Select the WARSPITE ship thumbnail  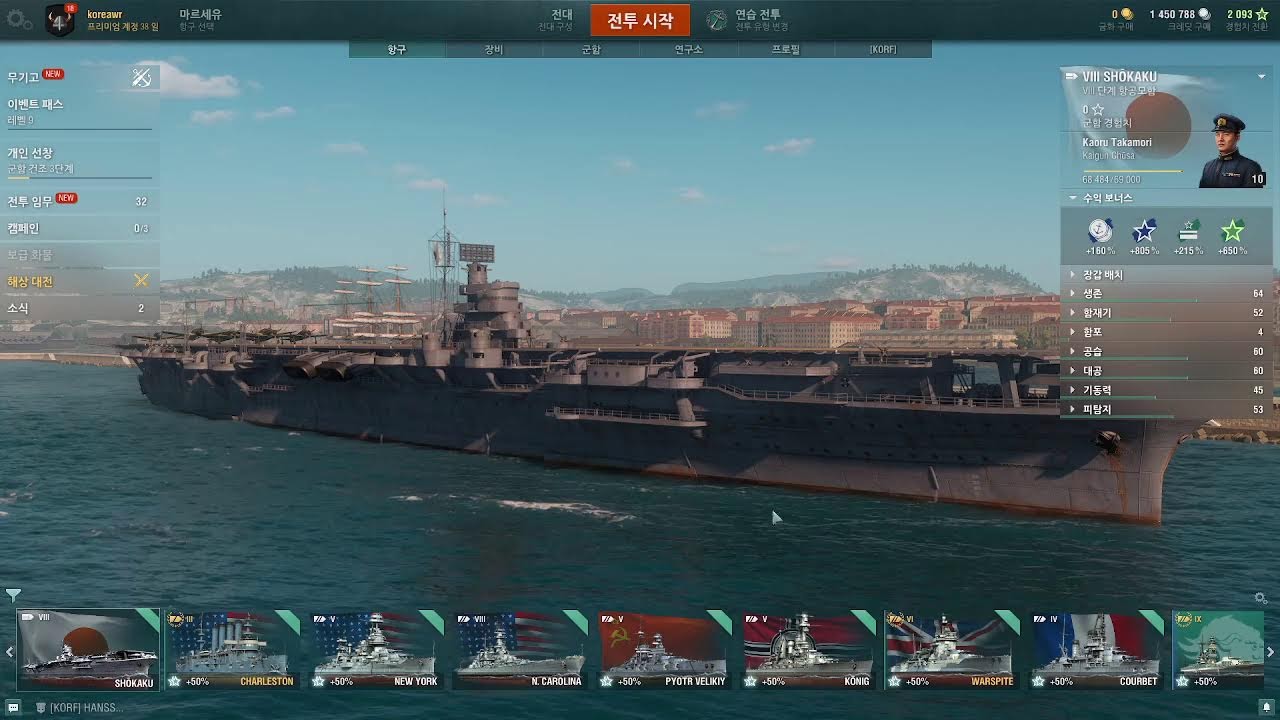(x=952, y=649)
